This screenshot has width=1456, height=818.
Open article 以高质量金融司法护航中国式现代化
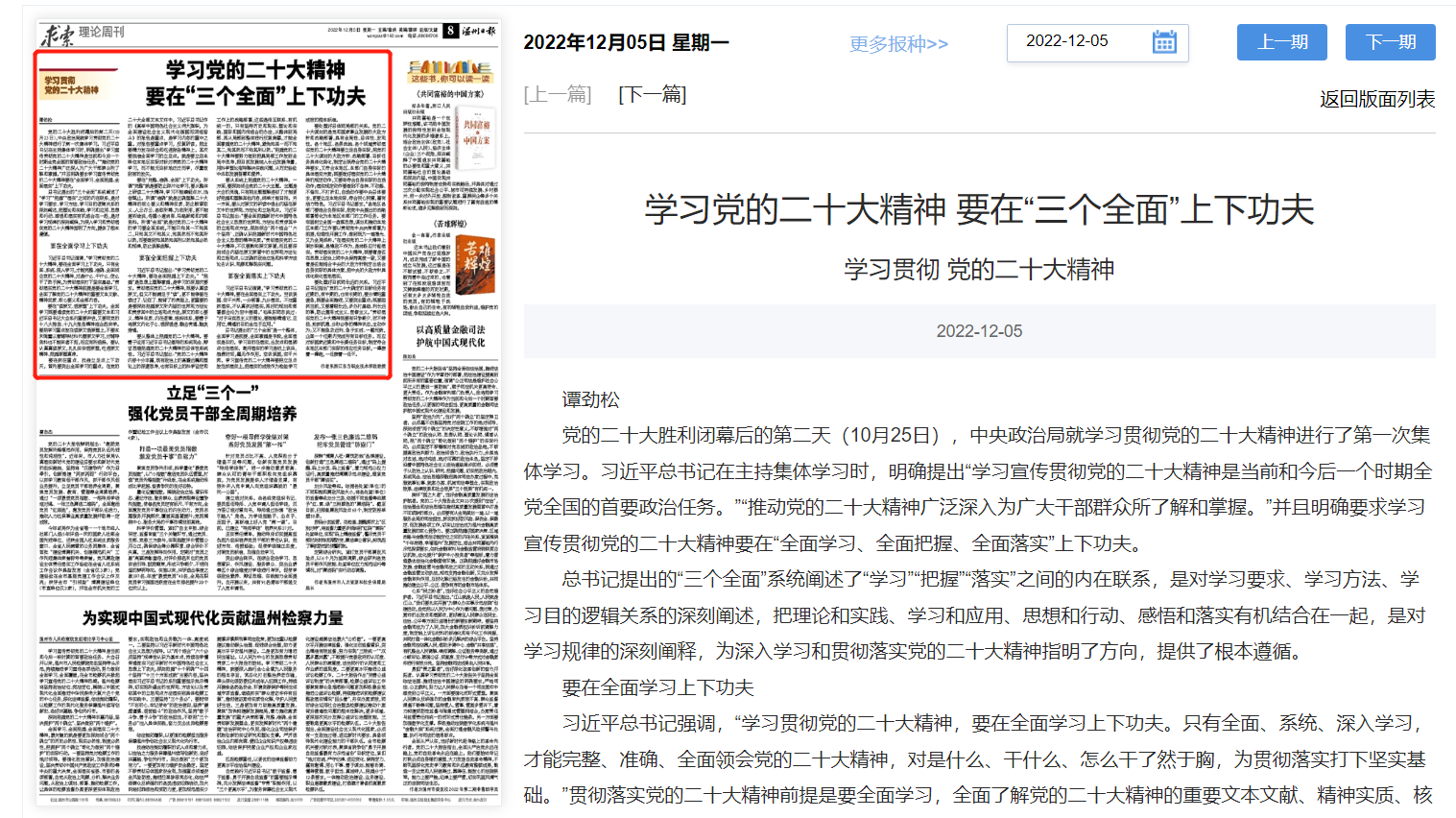[x=450, y=336]
